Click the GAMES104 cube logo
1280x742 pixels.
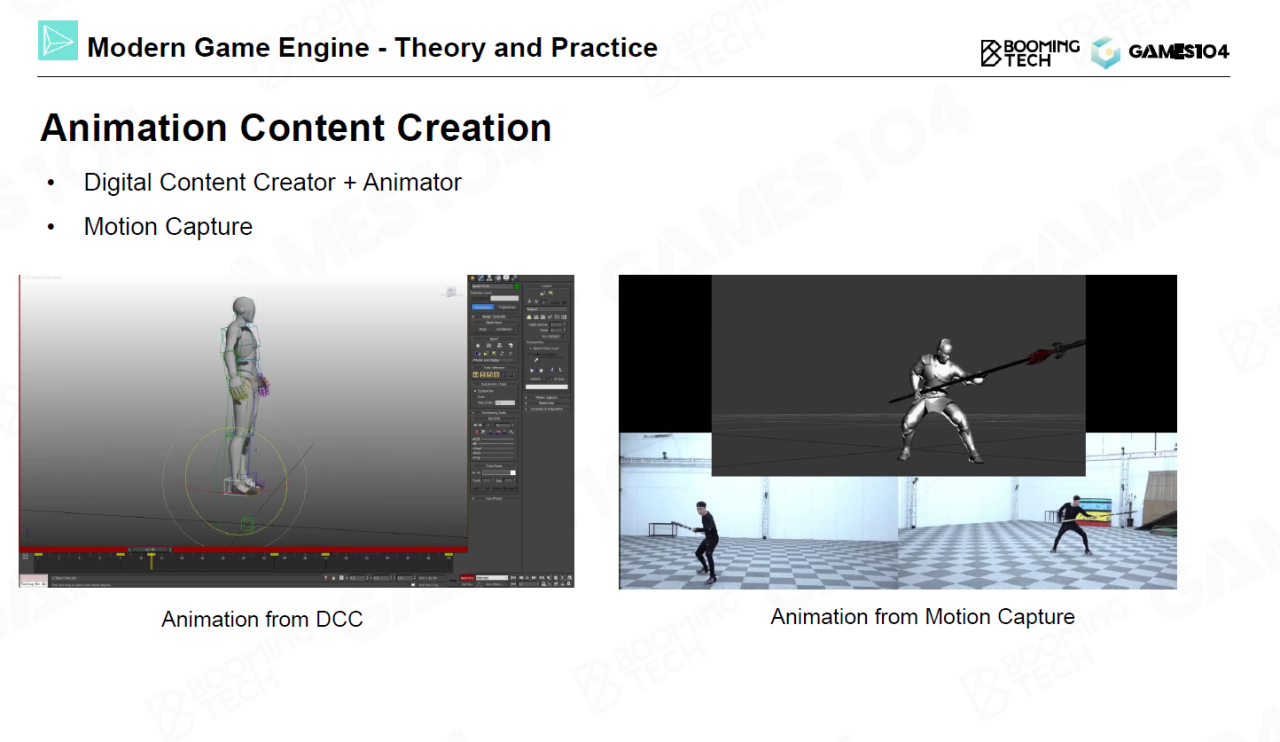[x=1105, y=52]
